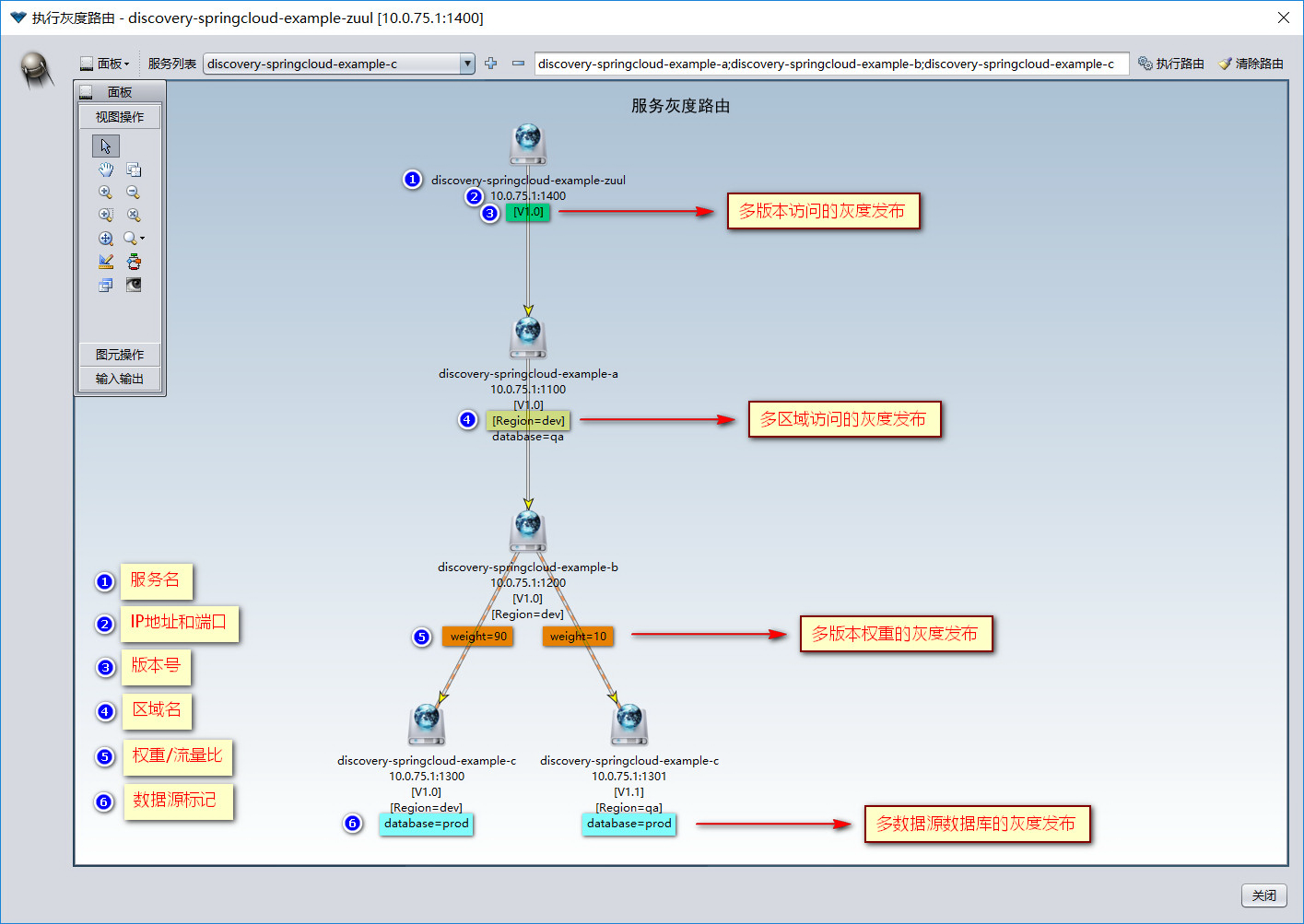The image size is (1304, 924).
Task: Click the zoom out magnifier icon
Action: (x=134, y=193)
